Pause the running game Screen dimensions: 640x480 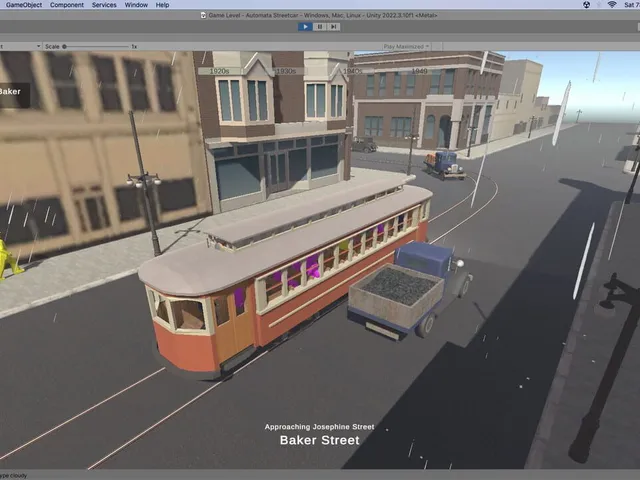[x=320, y=27]
